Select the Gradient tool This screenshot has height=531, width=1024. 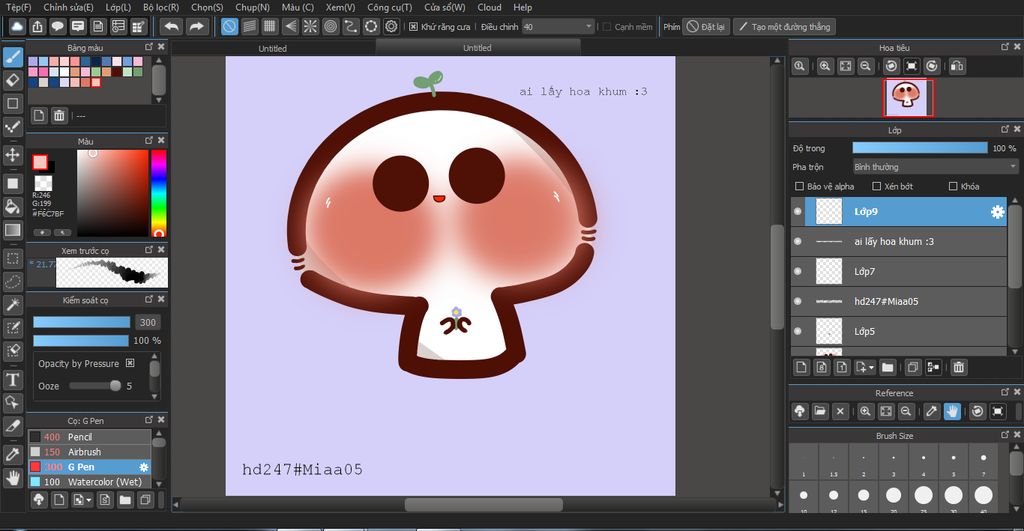coord(12,230)
